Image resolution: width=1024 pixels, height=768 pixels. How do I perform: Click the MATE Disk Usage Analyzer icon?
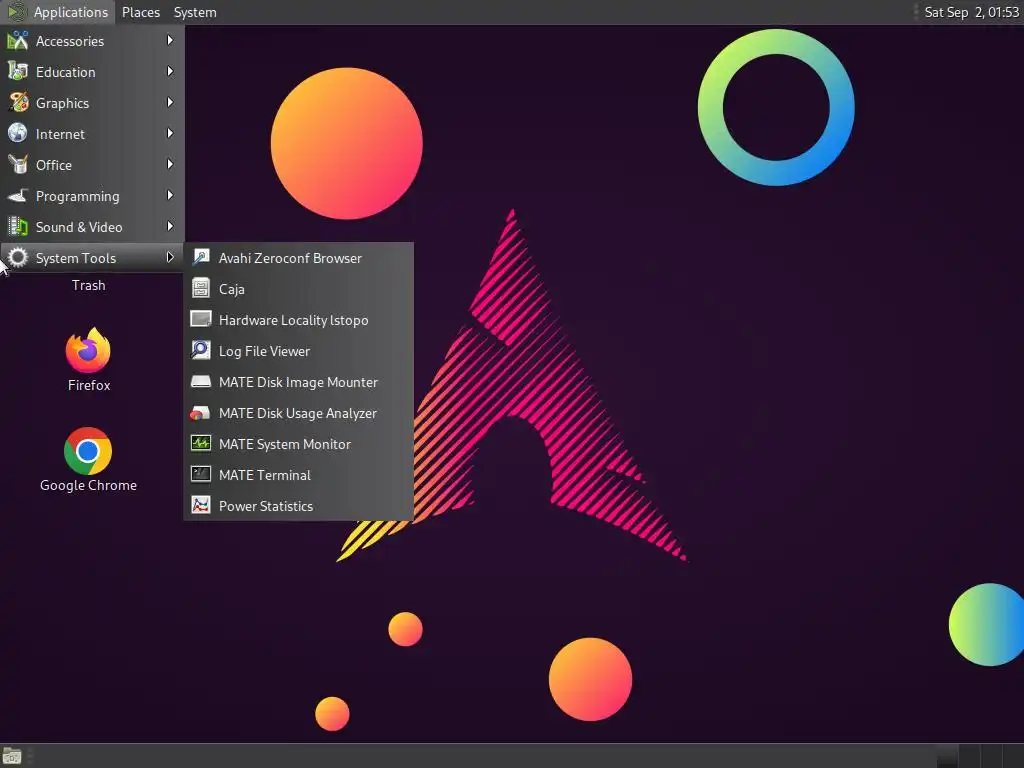[200, 412]
